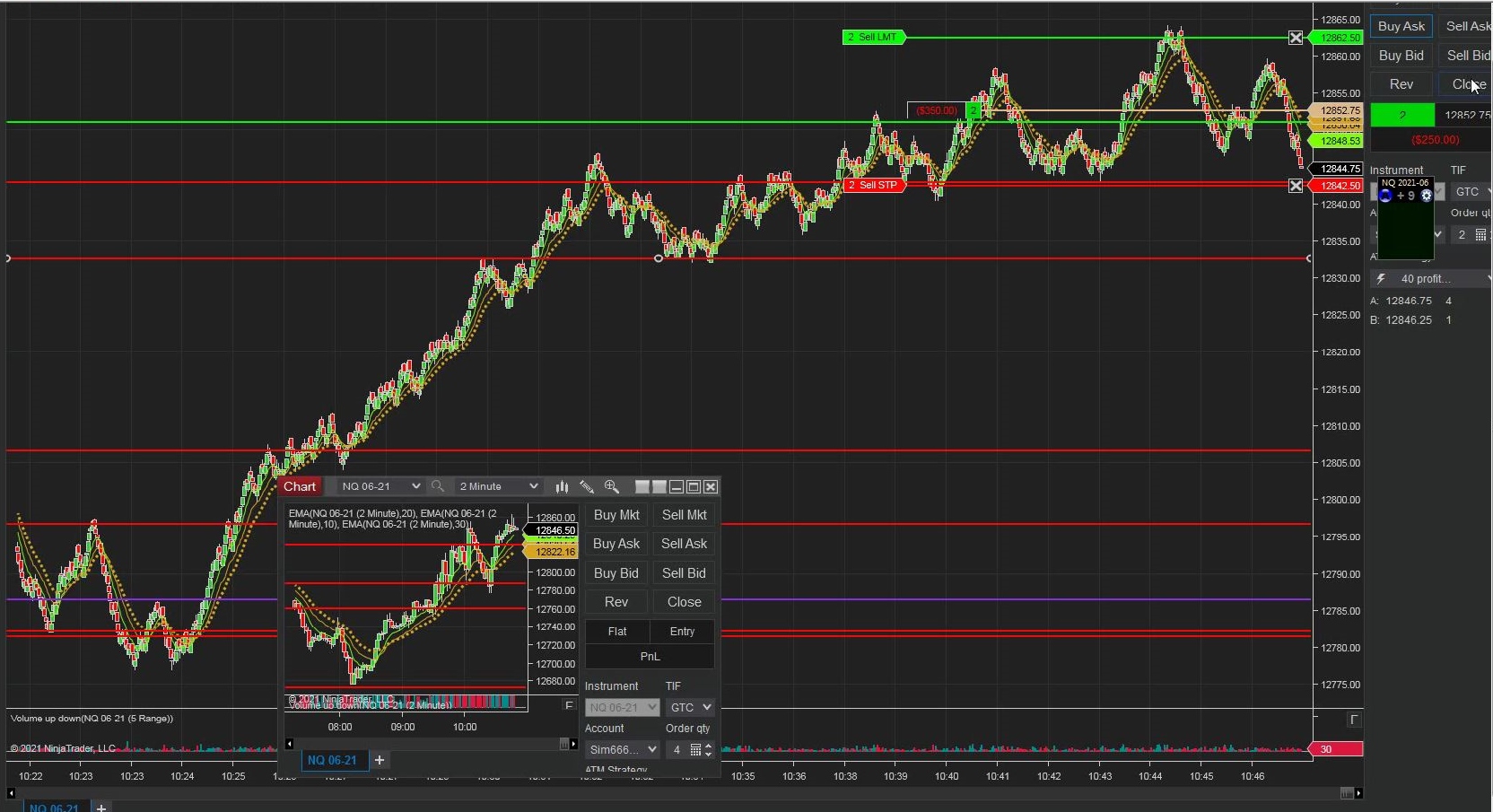The width and height of the screenshot is (1493, 812).
Task: Click the order qty field showing 4
Action: coord(677,750)
